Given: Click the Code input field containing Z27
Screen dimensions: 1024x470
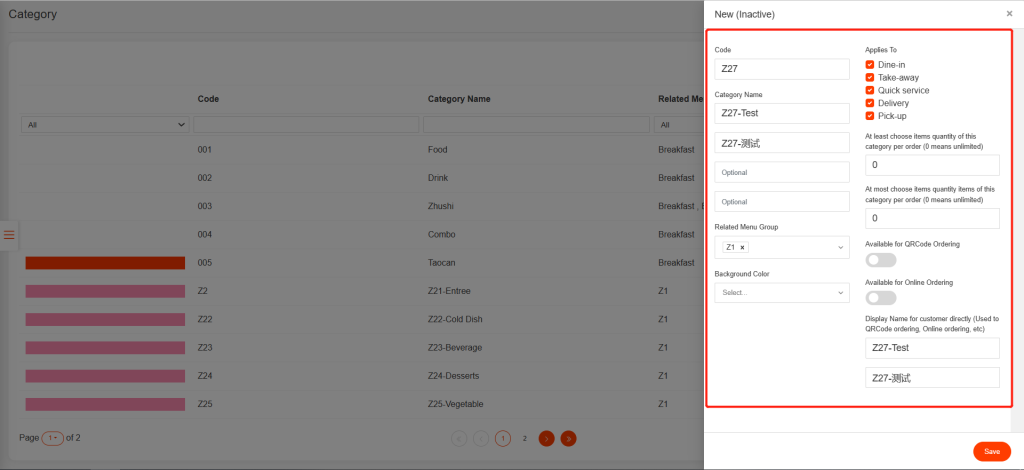Looking at the screenshot, I should (781, 69).
